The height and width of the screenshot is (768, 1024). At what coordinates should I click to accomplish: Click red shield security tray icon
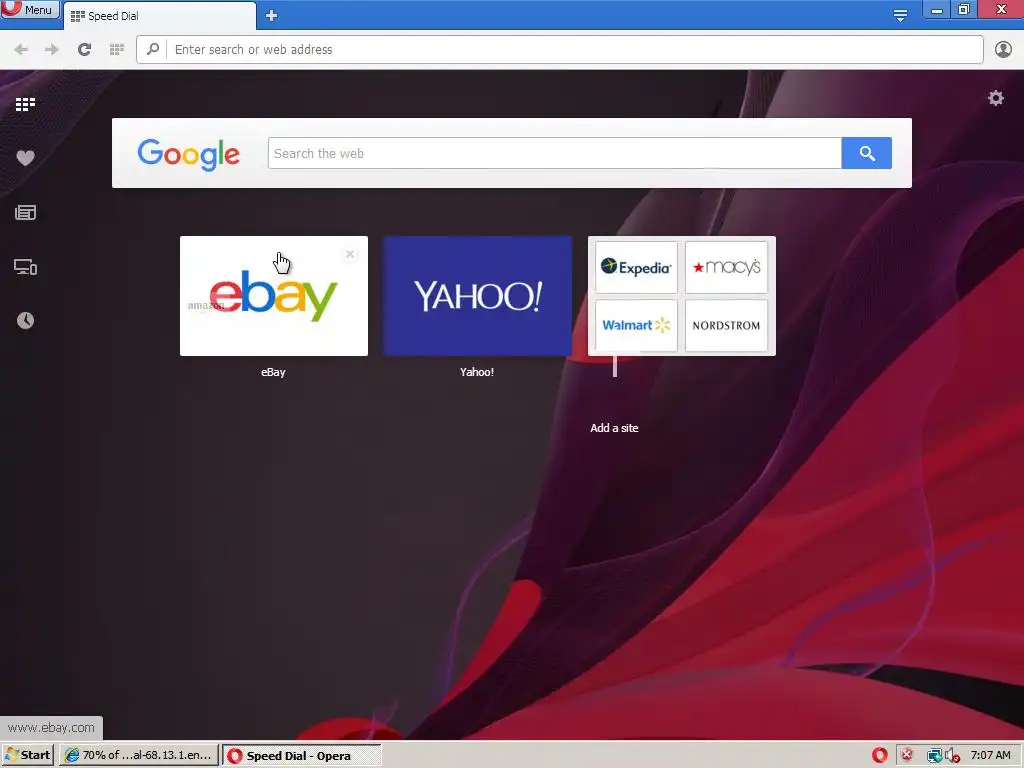[906, 755]
